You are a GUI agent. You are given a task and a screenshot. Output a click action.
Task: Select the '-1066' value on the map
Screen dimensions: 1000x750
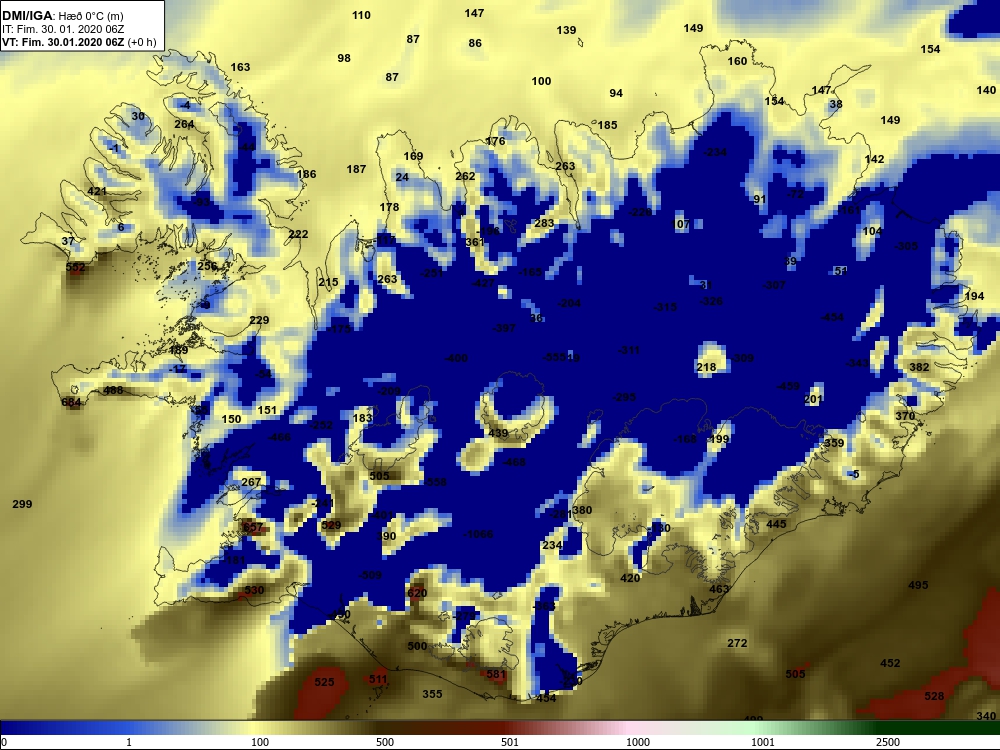[479, 534]
